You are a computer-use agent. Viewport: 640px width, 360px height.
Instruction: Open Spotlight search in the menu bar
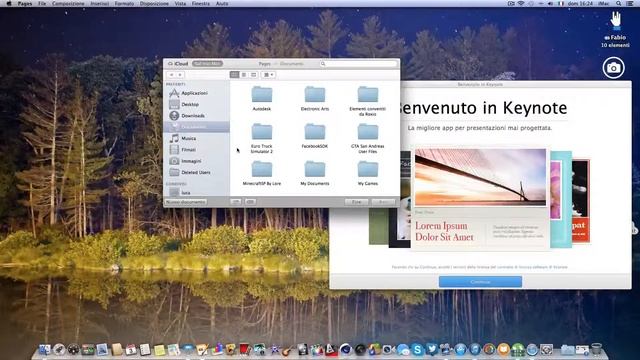[x=619, y=3]
